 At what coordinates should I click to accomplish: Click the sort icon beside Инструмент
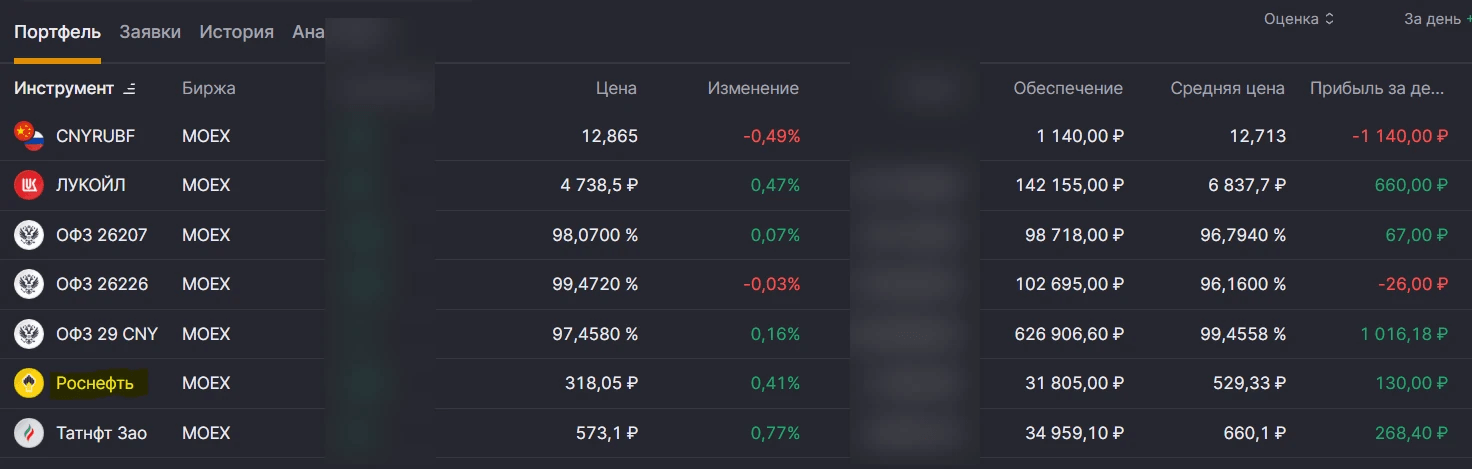point(129,89)
